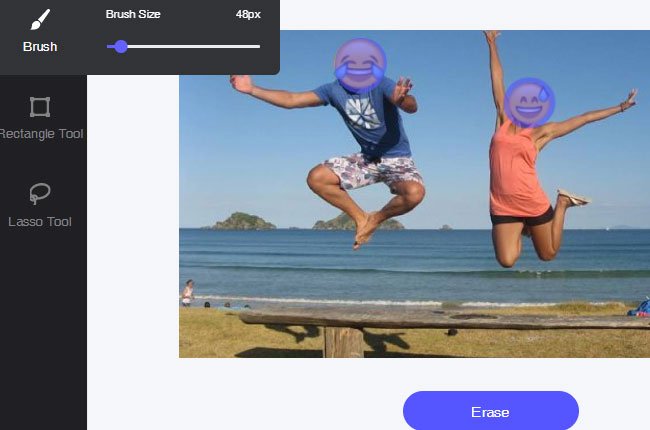The width and height of the screenshot is (650, 430).
Task: Pick the "Lasso Tool" text label
Action: pos(40,221)
